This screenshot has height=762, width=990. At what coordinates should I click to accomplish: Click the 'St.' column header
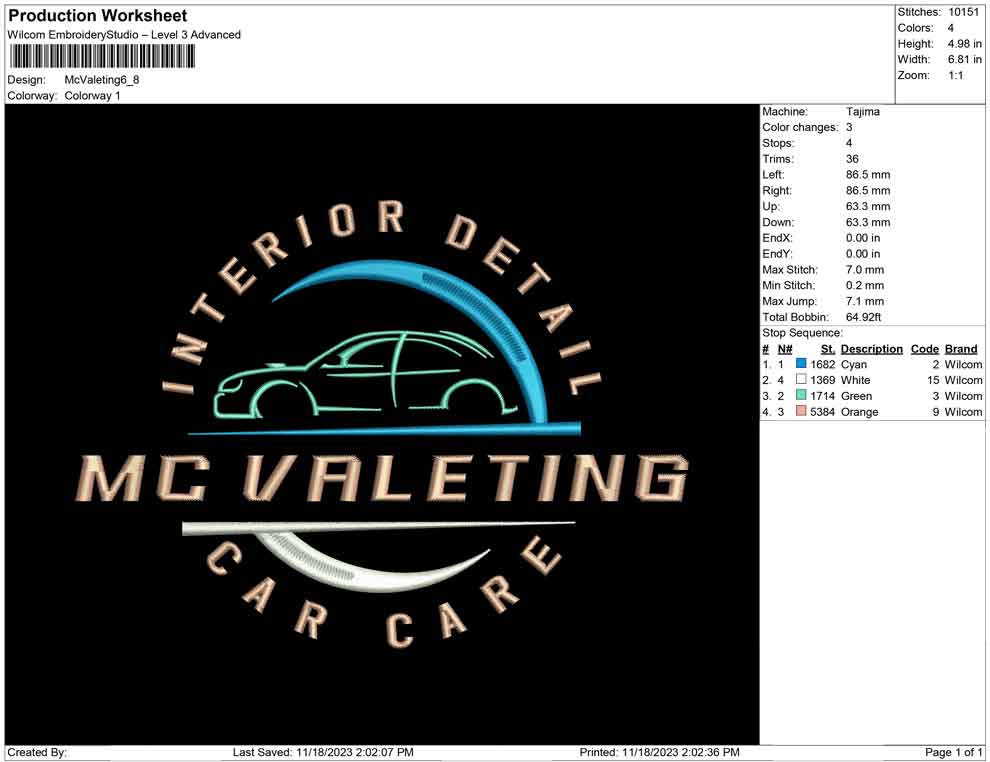pyautogui.click(x=828, y=348)
